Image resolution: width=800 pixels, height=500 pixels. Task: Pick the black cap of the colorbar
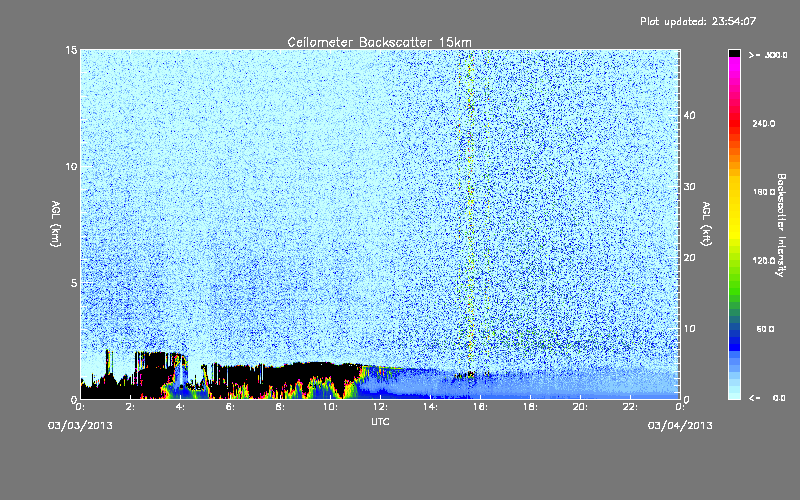coord(734,53)
